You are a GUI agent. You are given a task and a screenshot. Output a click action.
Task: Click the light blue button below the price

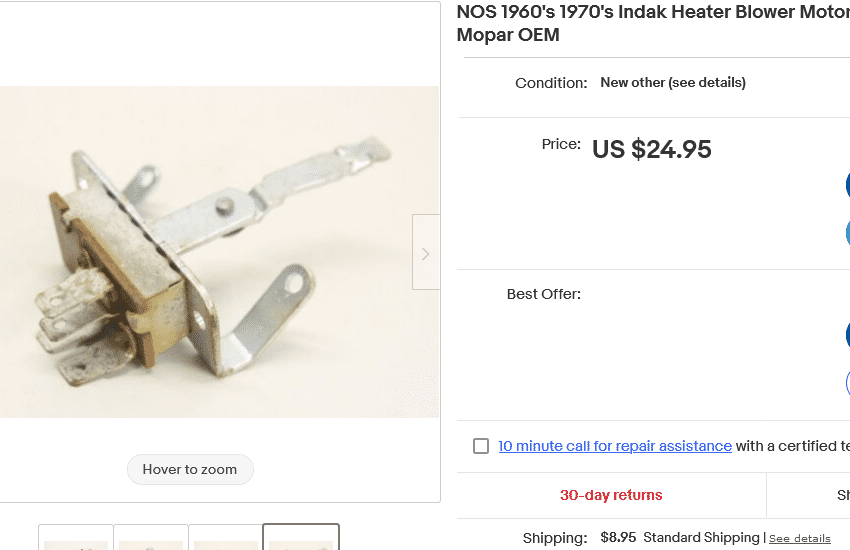pos(847,233)
